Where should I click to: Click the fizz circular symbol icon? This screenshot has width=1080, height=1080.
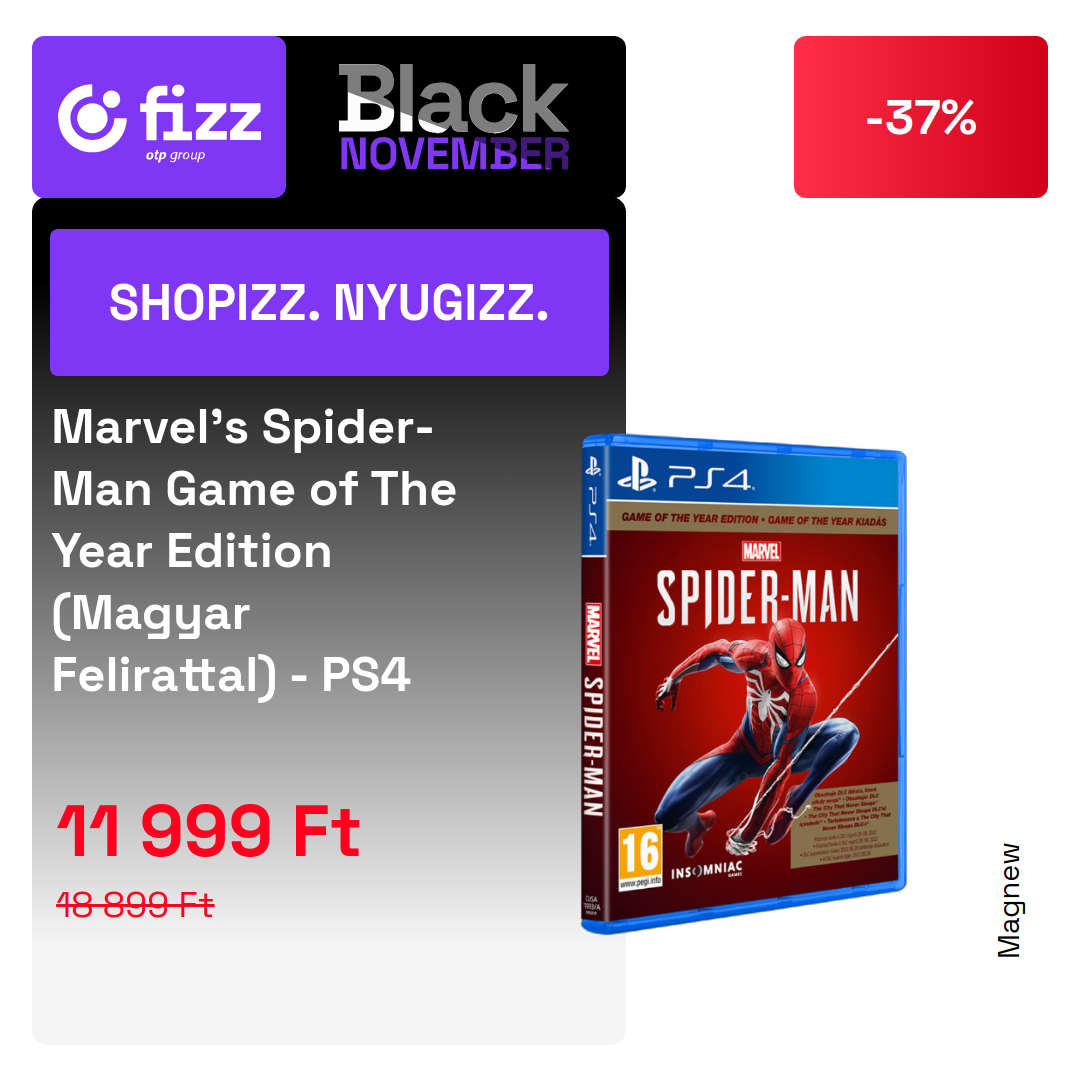92,118
